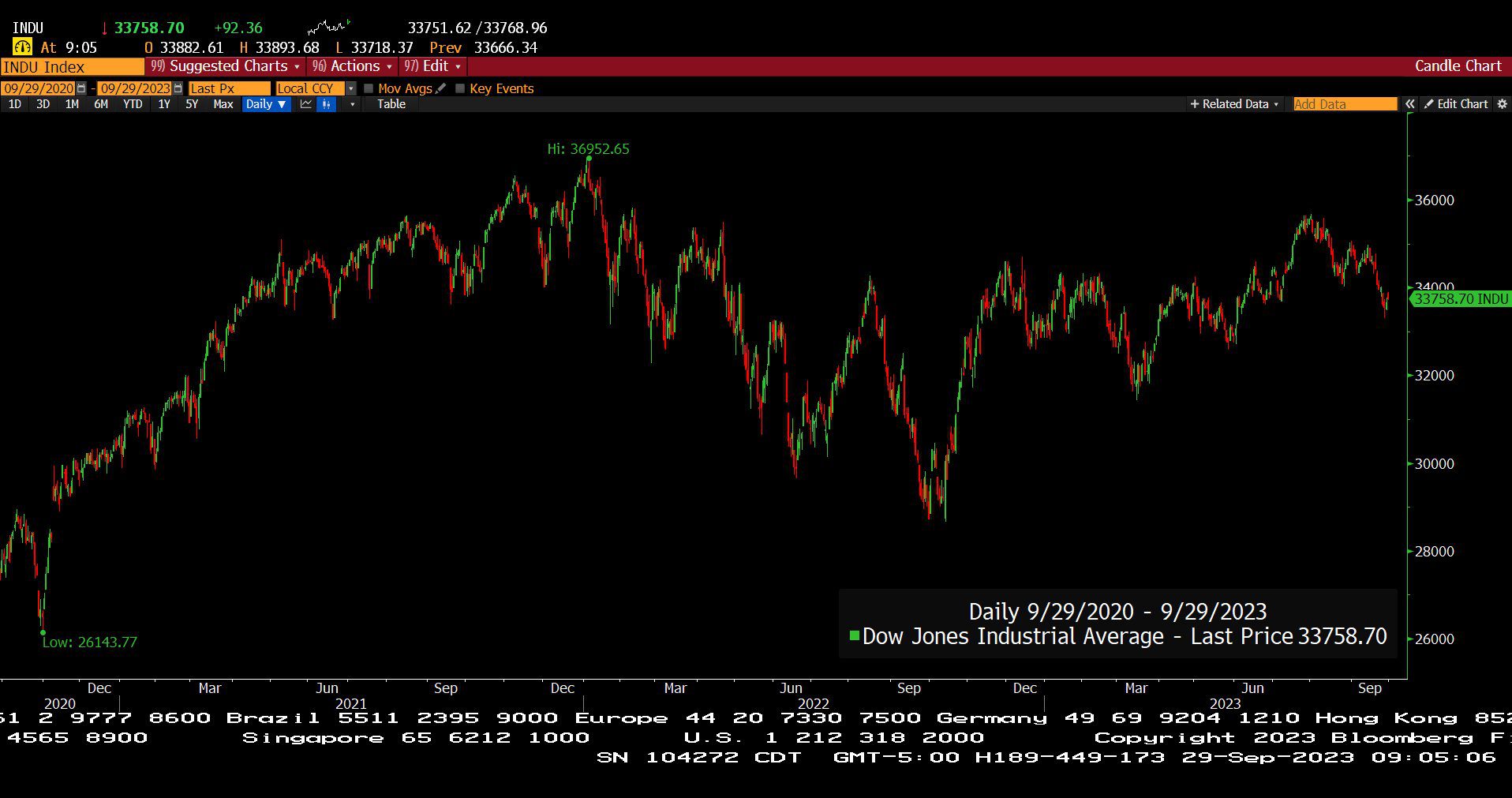Click the Local CCY field
Image resolution: width=1512 pixels, height=798 pixels.
click(x=311, y=88)
